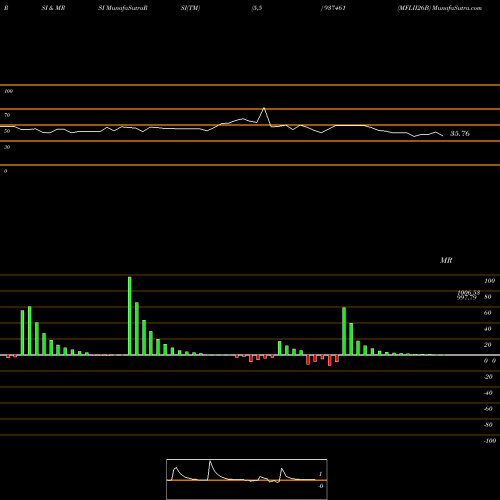Click the RSI panel 70 level label

coord(7,115)
